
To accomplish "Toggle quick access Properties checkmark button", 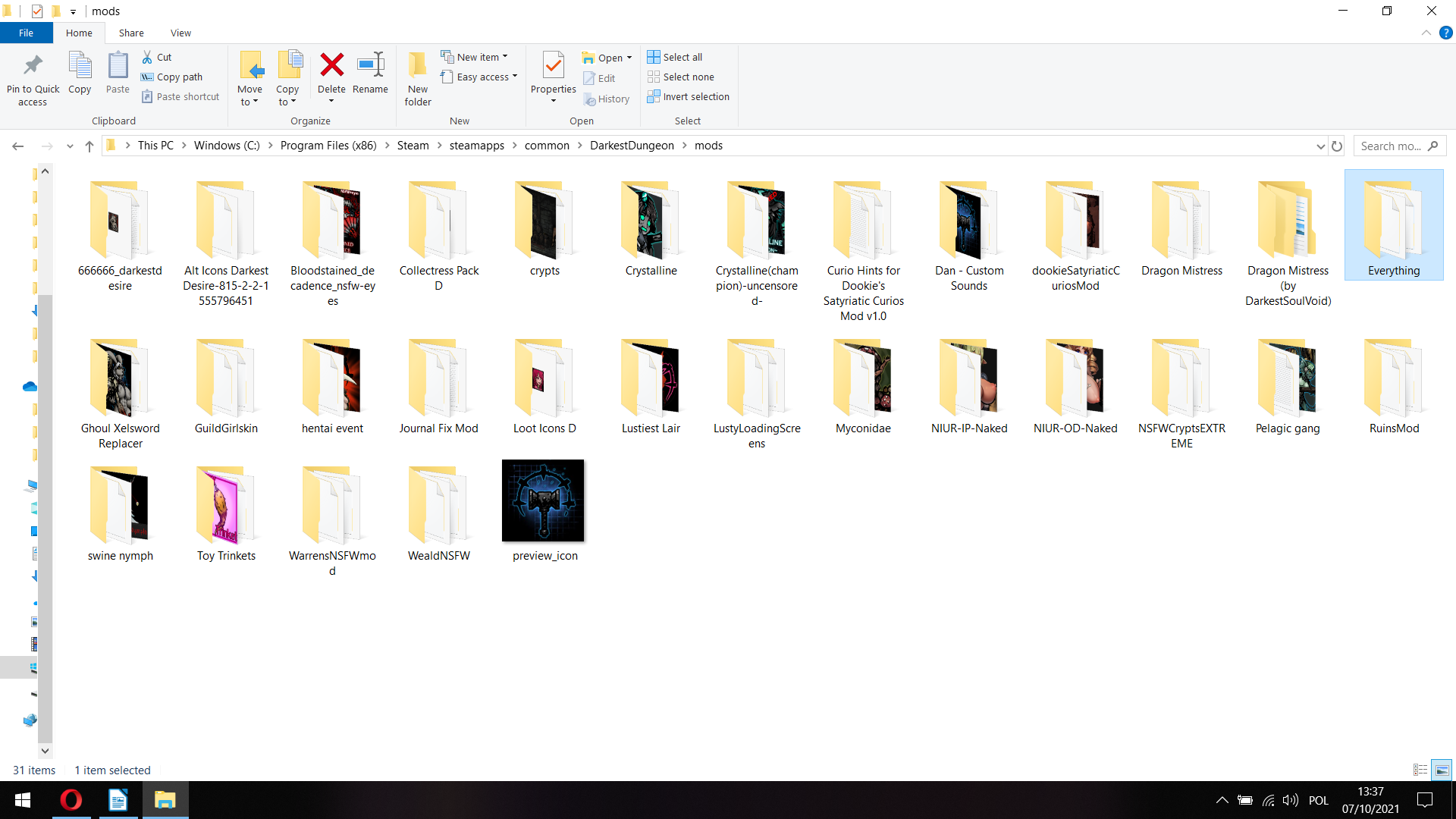I will tap(37, 11).
